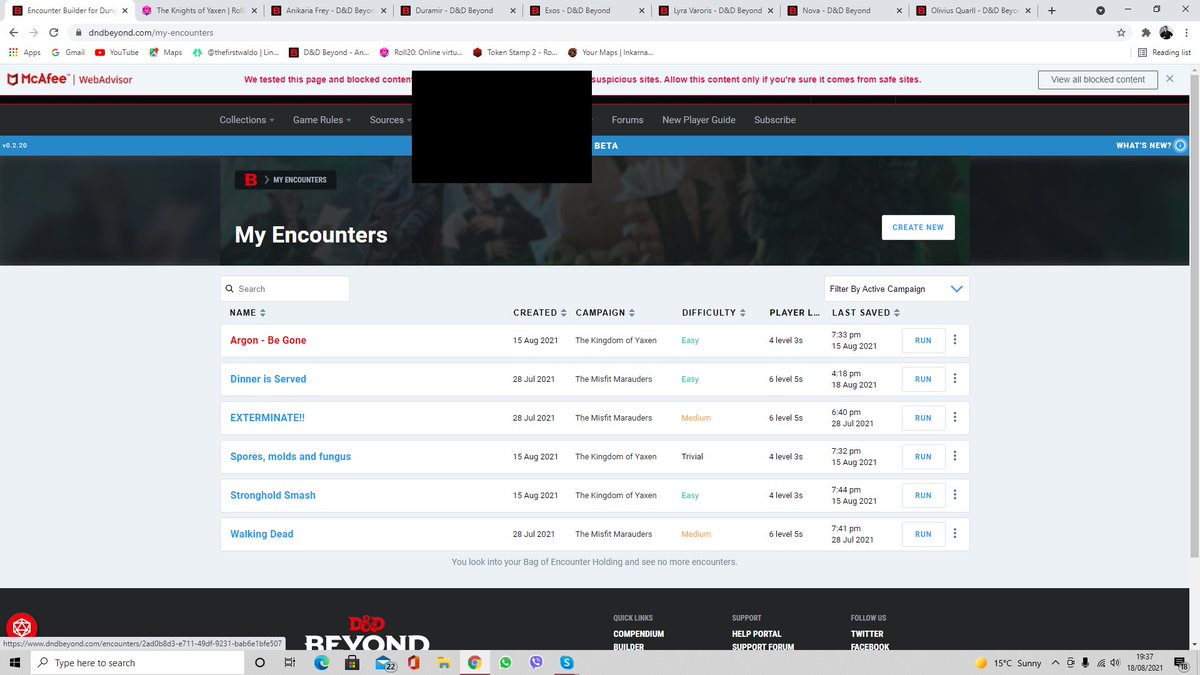Expand the Game Rules menu

(322, 120)
